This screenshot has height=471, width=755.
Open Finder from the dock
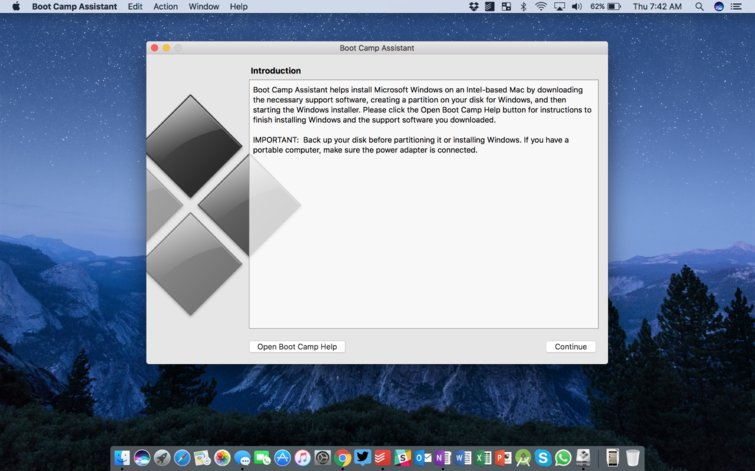[x=122, y=457]
